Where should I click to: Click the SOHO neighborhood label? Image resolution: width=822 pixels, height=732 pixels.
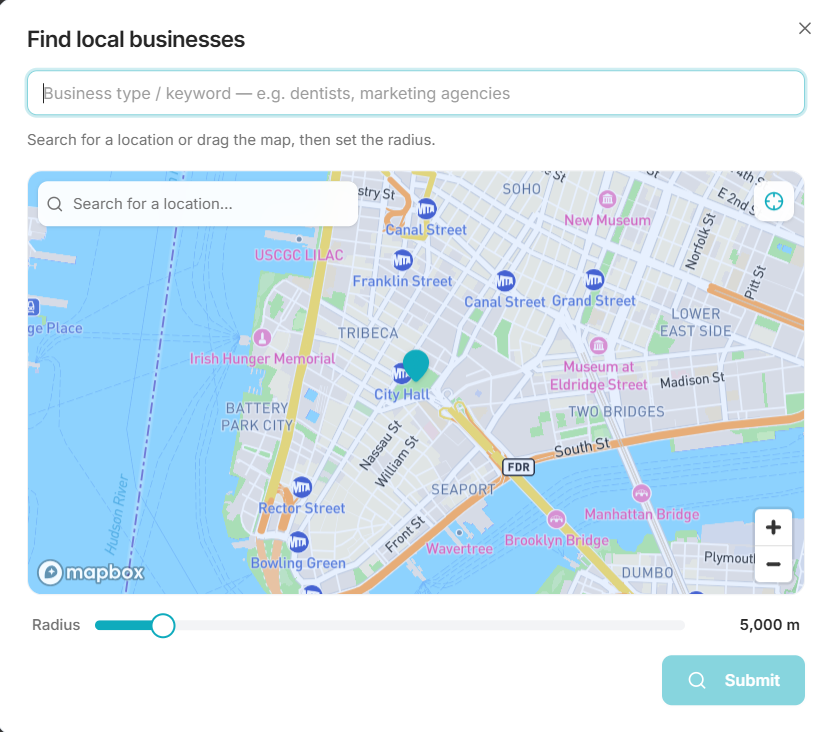522,189
